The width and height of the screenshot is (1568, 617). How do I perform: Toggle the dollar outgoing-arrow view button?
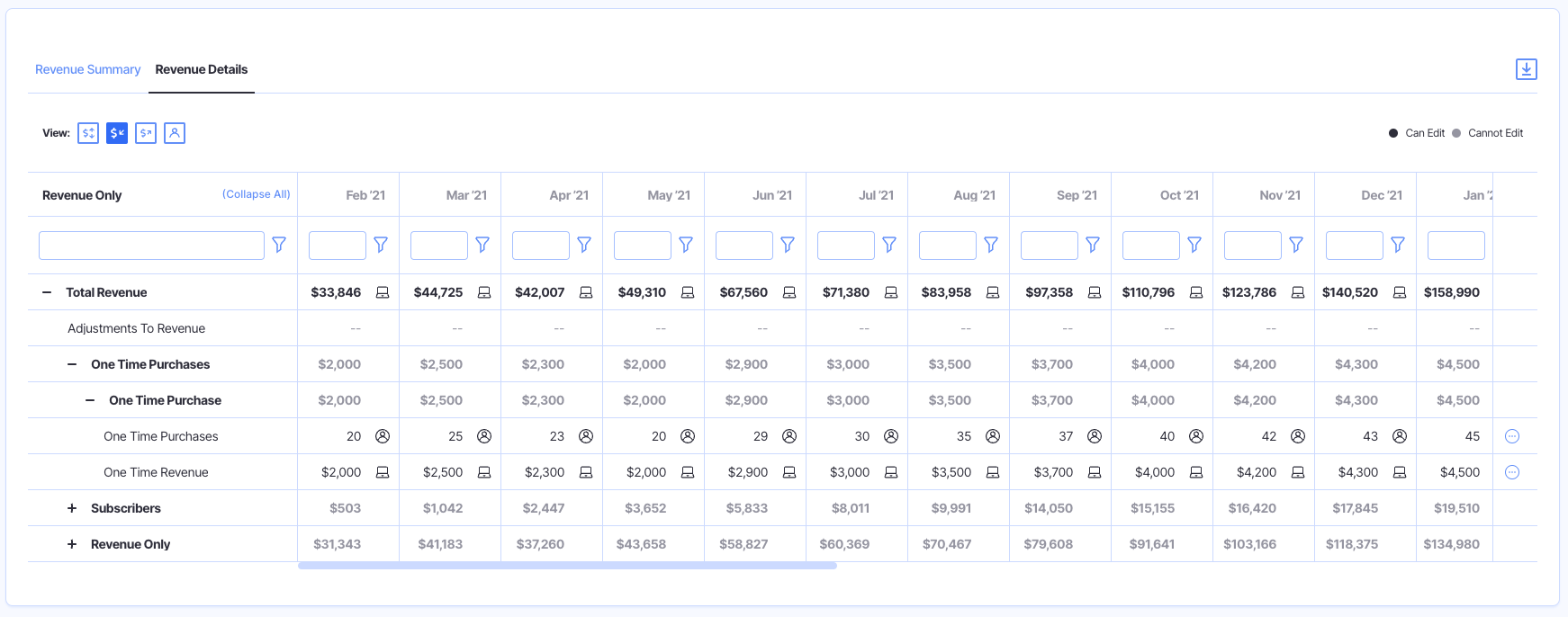[146, 133]
